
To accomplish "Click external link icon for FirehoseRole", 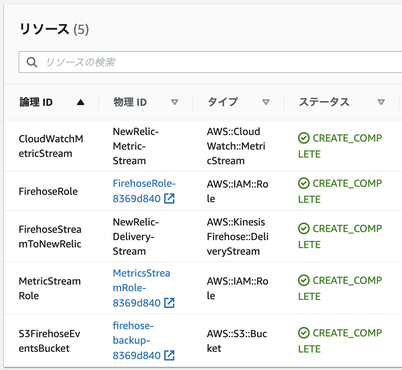I will click(169, 199).
